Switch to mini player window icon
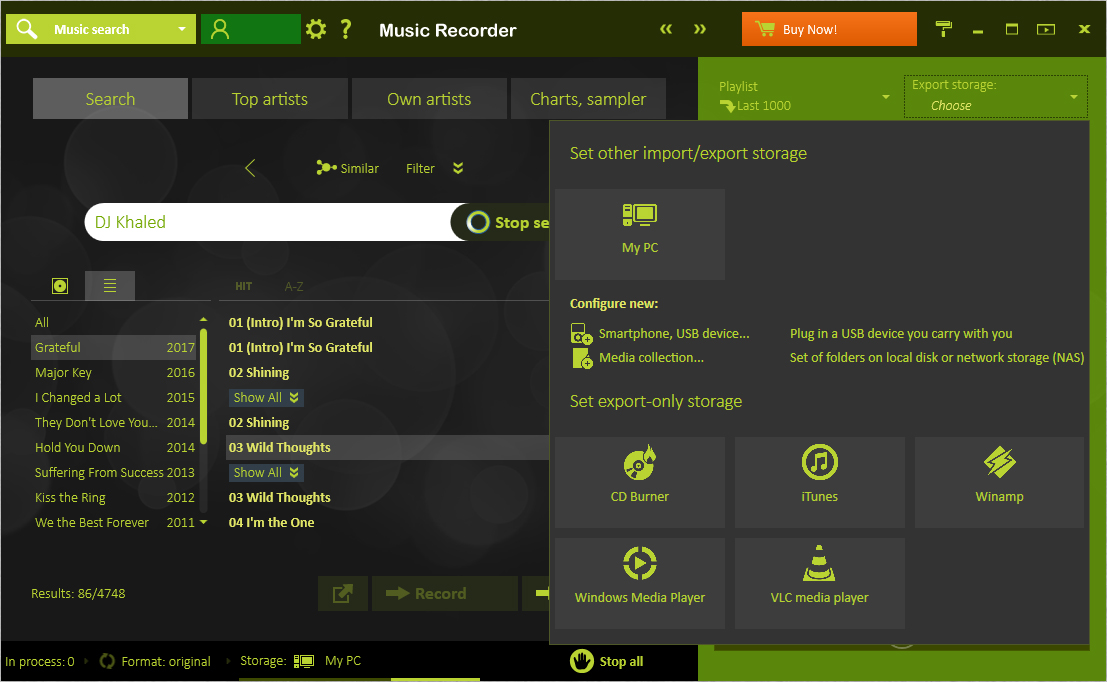This screenshot has width=1107, height=682. (x=1046, y=29)
